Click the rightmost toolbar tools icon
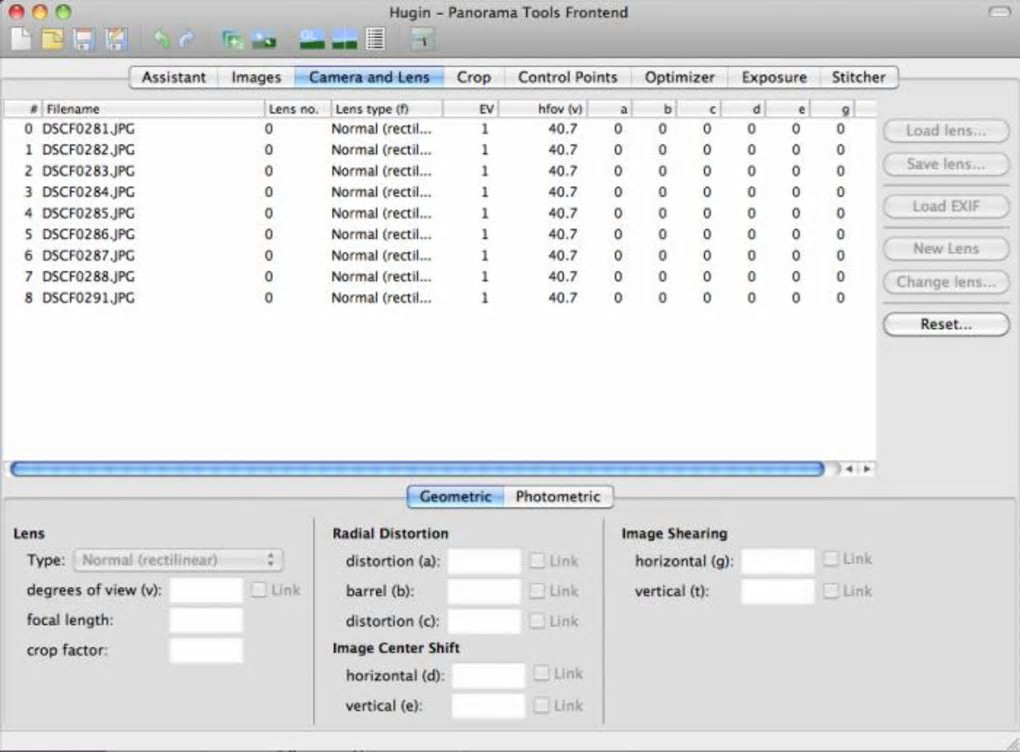1020x752 pixels. pos(423,40)
